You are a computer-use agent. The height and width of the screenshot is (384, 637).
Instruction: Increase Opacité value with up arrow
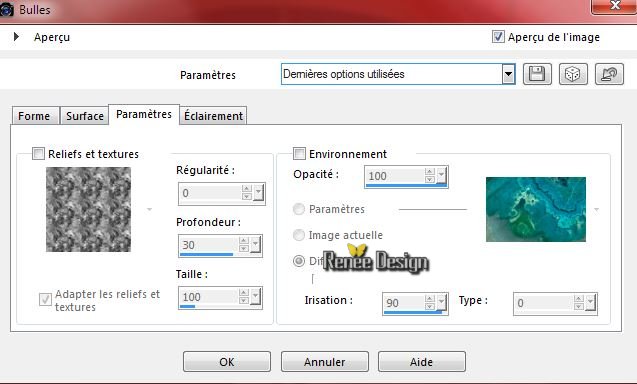click(430, 172)
